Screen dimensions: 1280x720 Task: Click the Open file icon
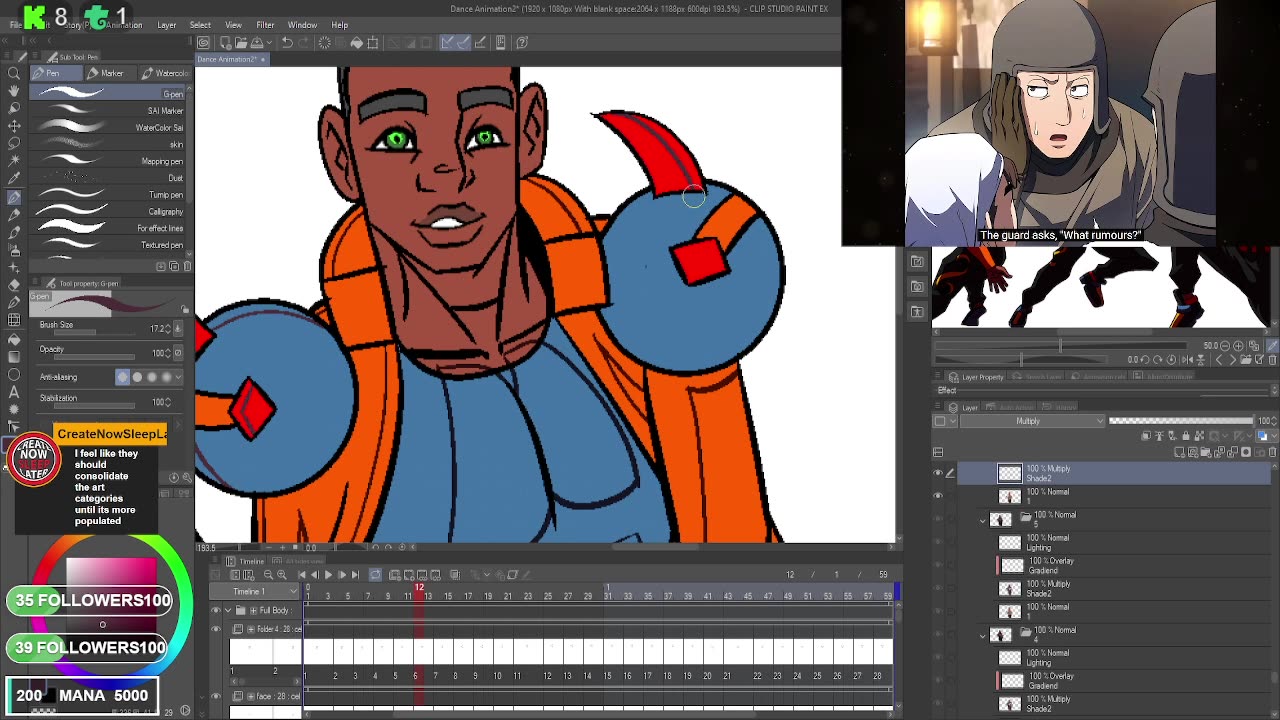(241, 42)
